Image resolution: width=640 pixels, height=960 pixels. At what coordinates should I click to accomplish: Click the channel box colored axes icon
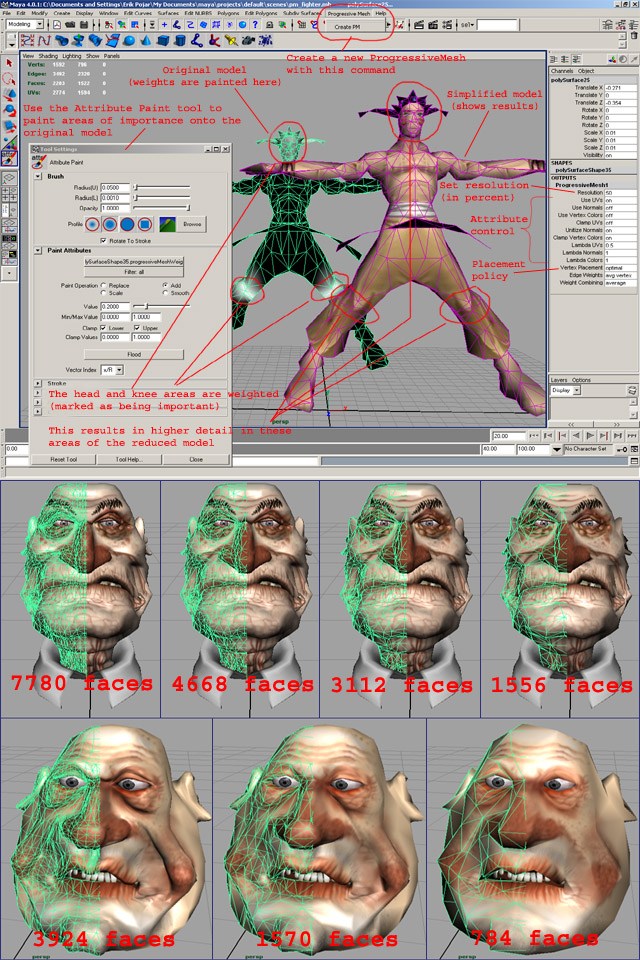(x=612, y=59)
